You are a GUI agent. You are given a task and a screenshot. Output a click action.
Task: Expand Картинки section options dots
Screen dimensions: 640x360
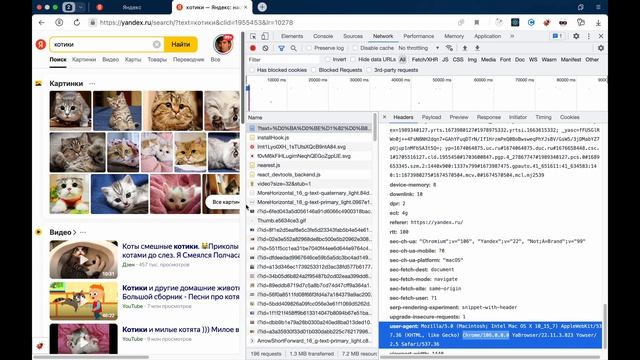(x=92, y=84)
